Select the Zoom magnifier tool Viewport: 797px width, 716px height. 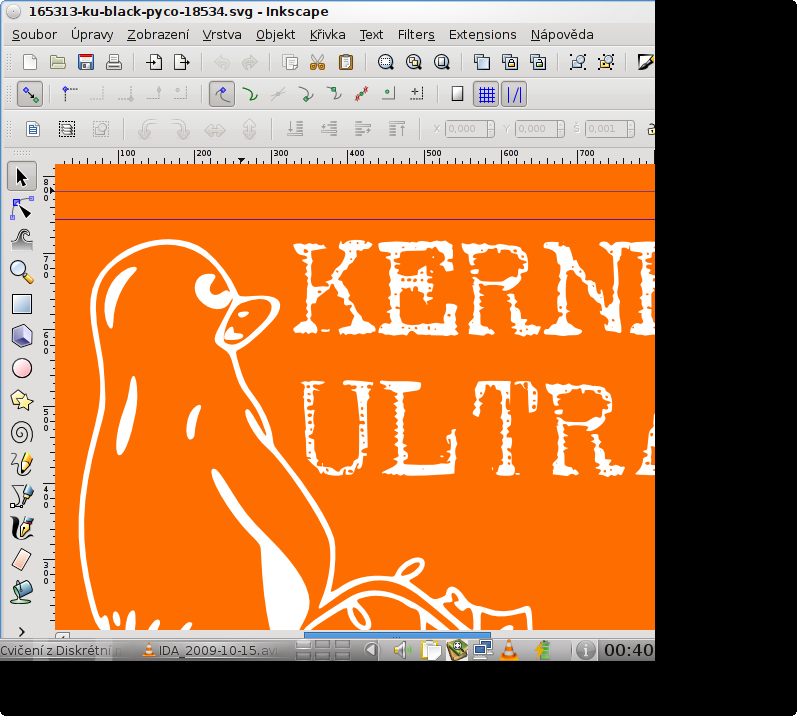pyautogui.click(x=21, y=272)
